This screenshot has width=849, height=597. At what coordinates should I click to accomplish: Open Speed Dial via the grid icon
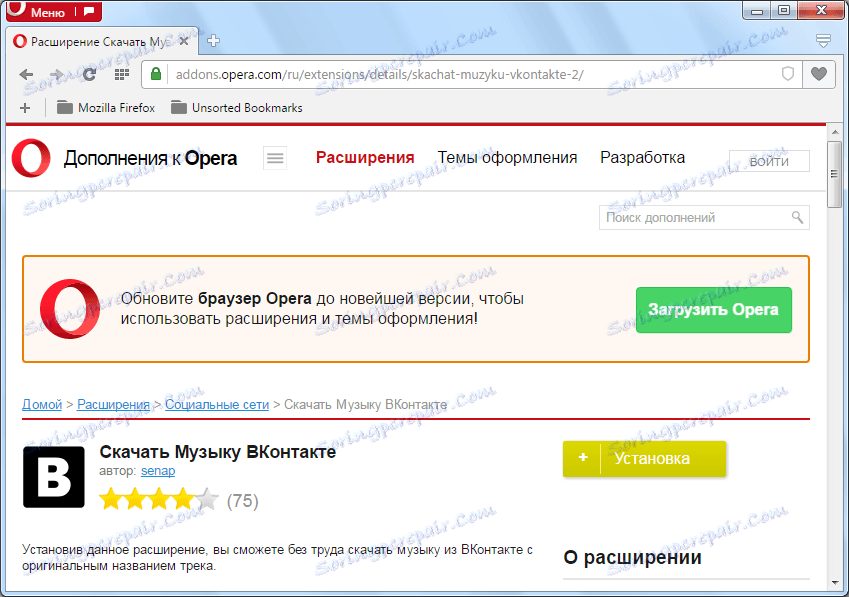(121, 74)
